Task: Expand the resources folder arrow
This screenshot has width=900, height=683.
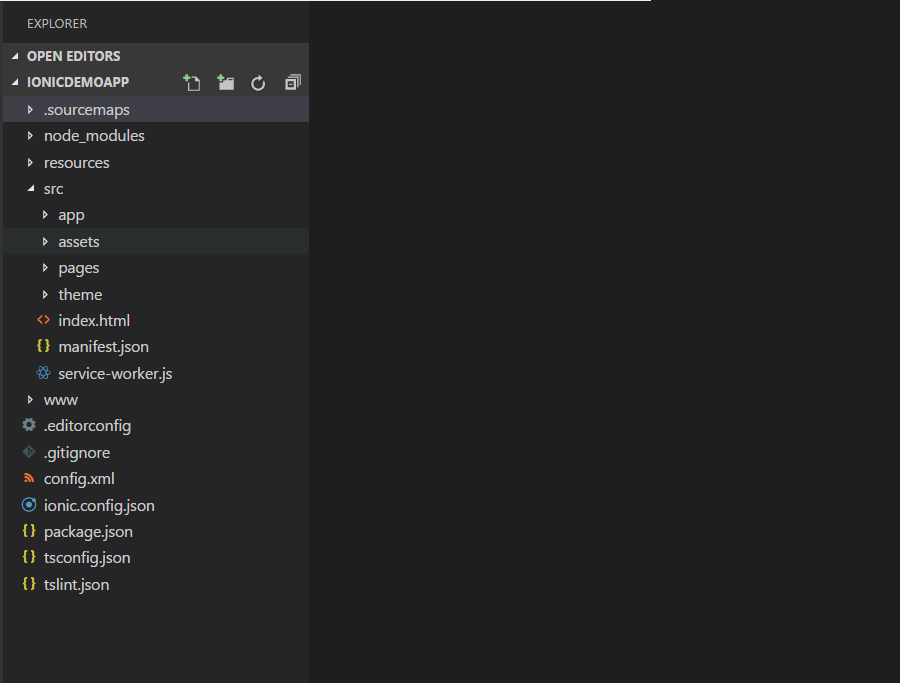Action: pyautogui.click(x=30, y=163)
